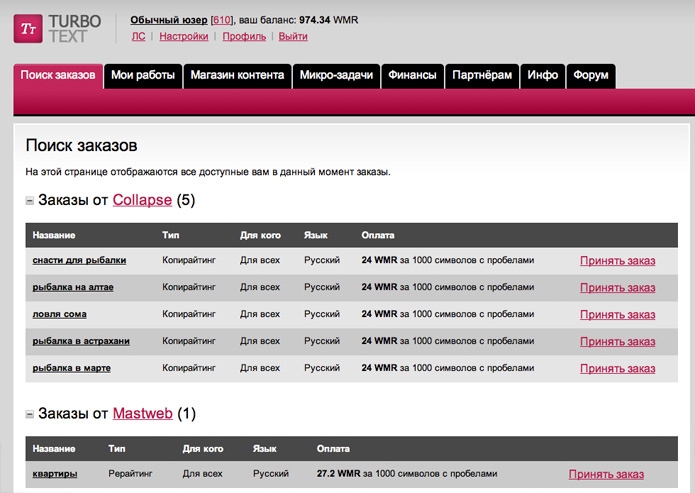695x493 pixels.
Task: Open the Профиль link
Action: coord(244,36)
